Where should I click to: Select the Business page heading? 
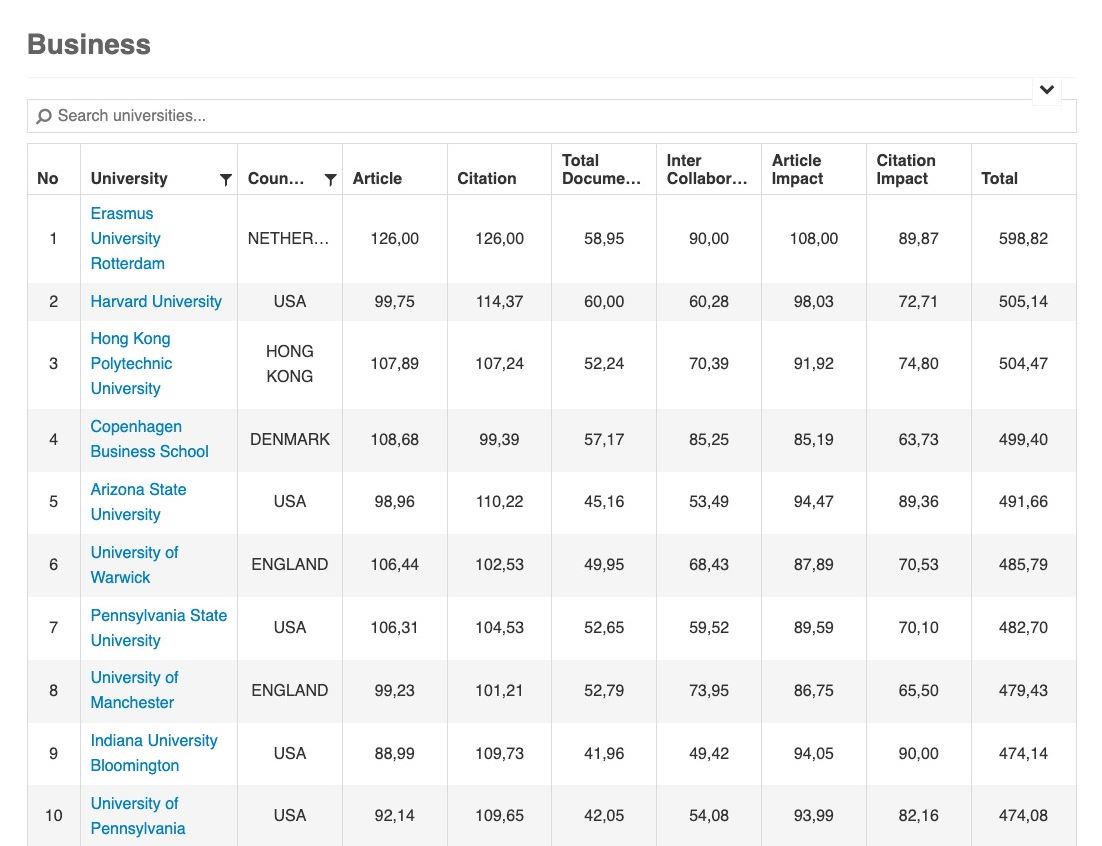89,44
